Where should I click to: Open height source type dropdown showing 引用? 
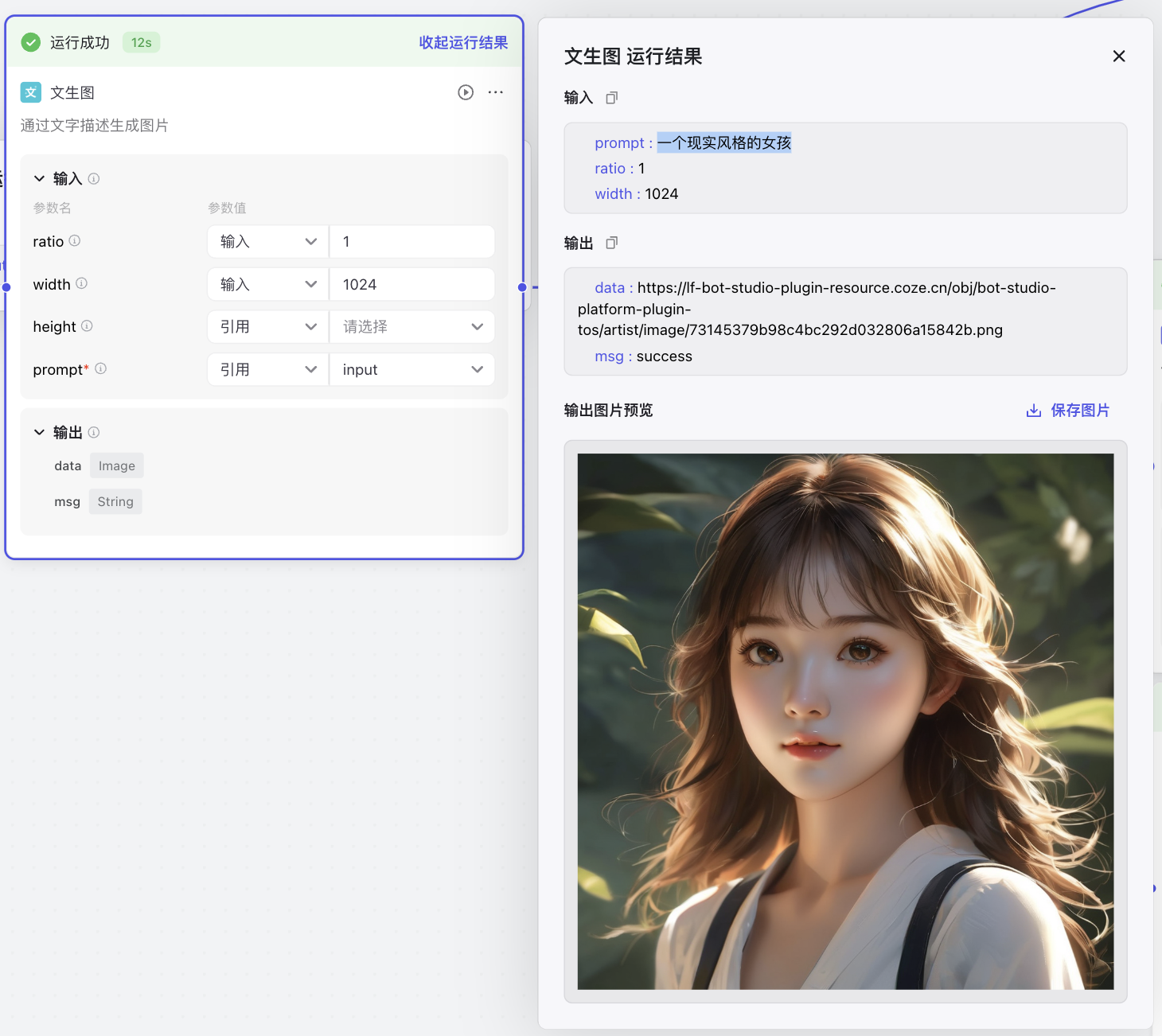268,327
